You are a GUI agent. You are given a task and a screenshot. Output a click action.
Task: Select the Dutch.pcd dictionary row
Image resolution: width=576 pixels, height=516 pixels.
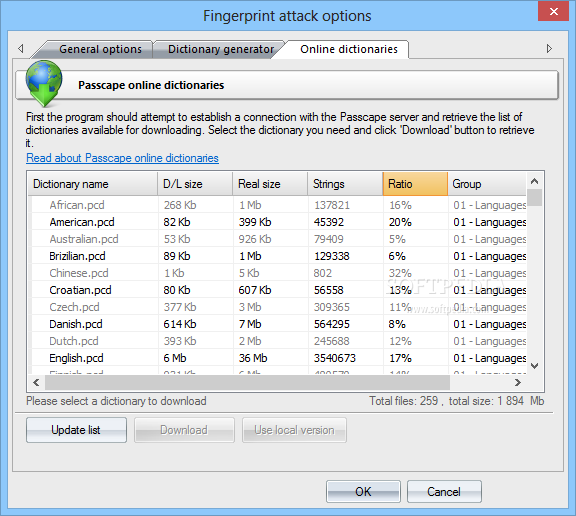277,341
